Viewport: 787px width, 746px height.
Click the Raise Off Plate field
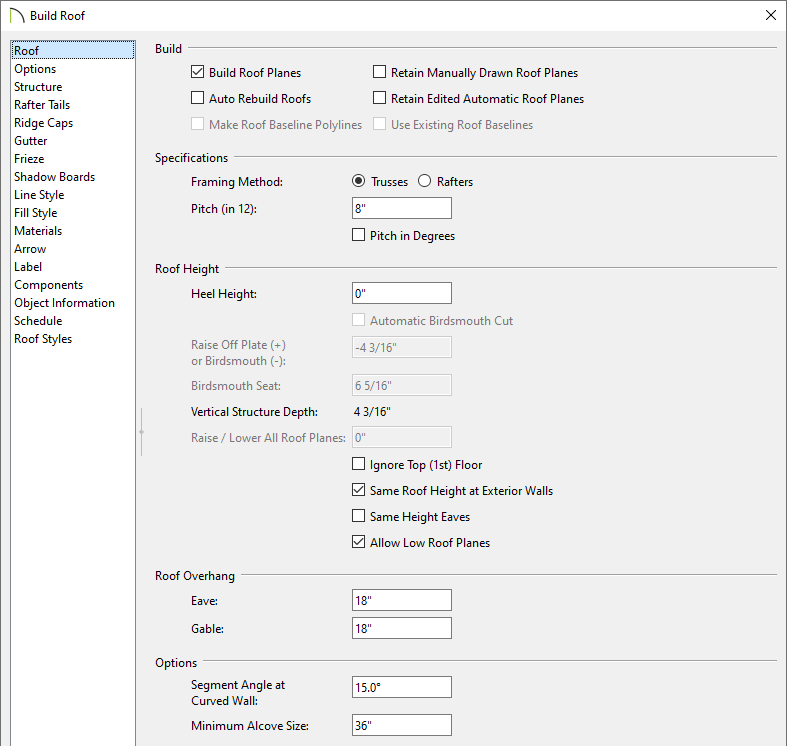(402, 347)
